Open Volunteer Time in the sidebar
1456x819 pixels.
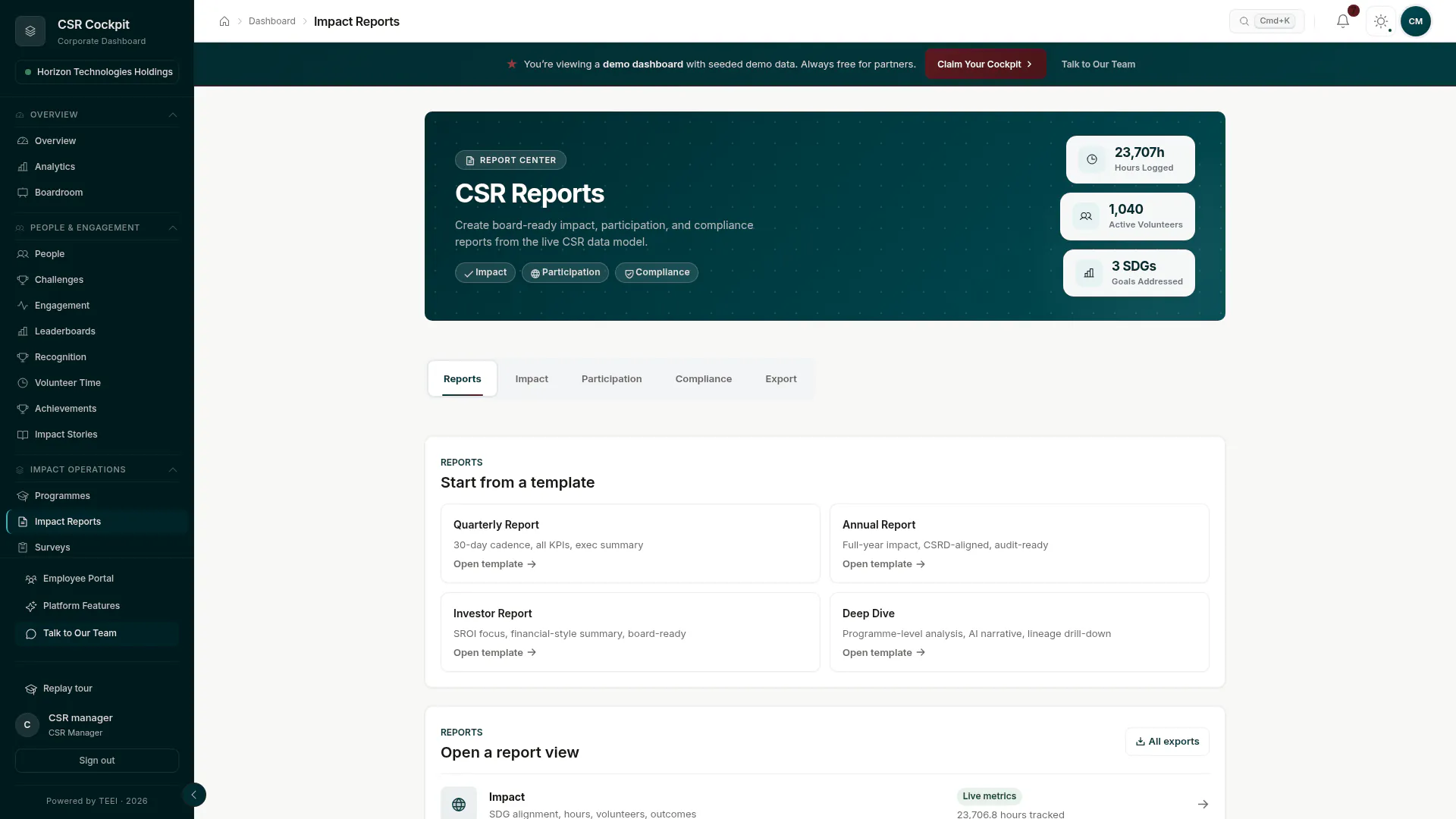97,383
